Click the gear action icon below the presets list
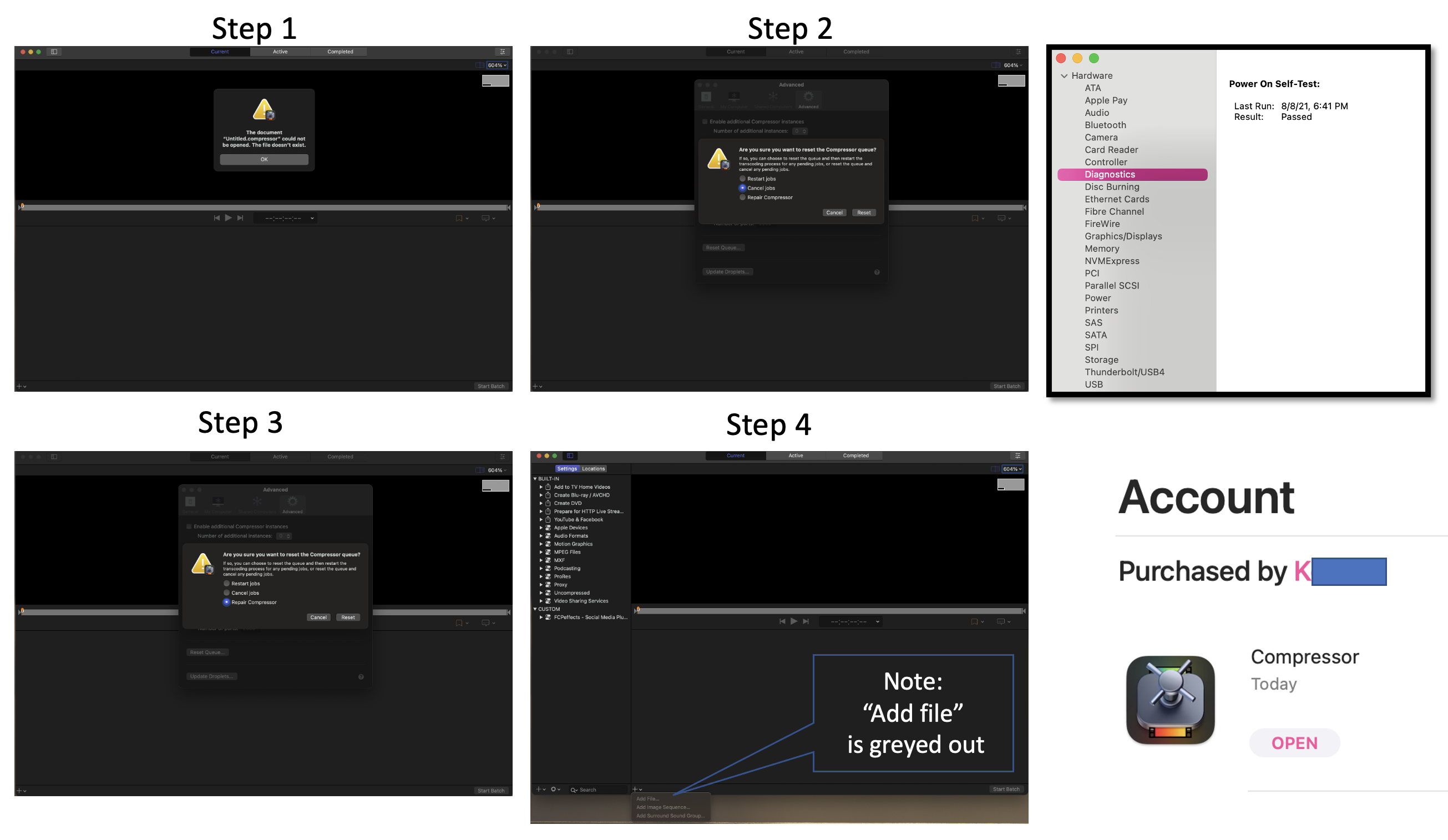The height and width of the screenshot is (840, 1448). click(x=554, y=790)
